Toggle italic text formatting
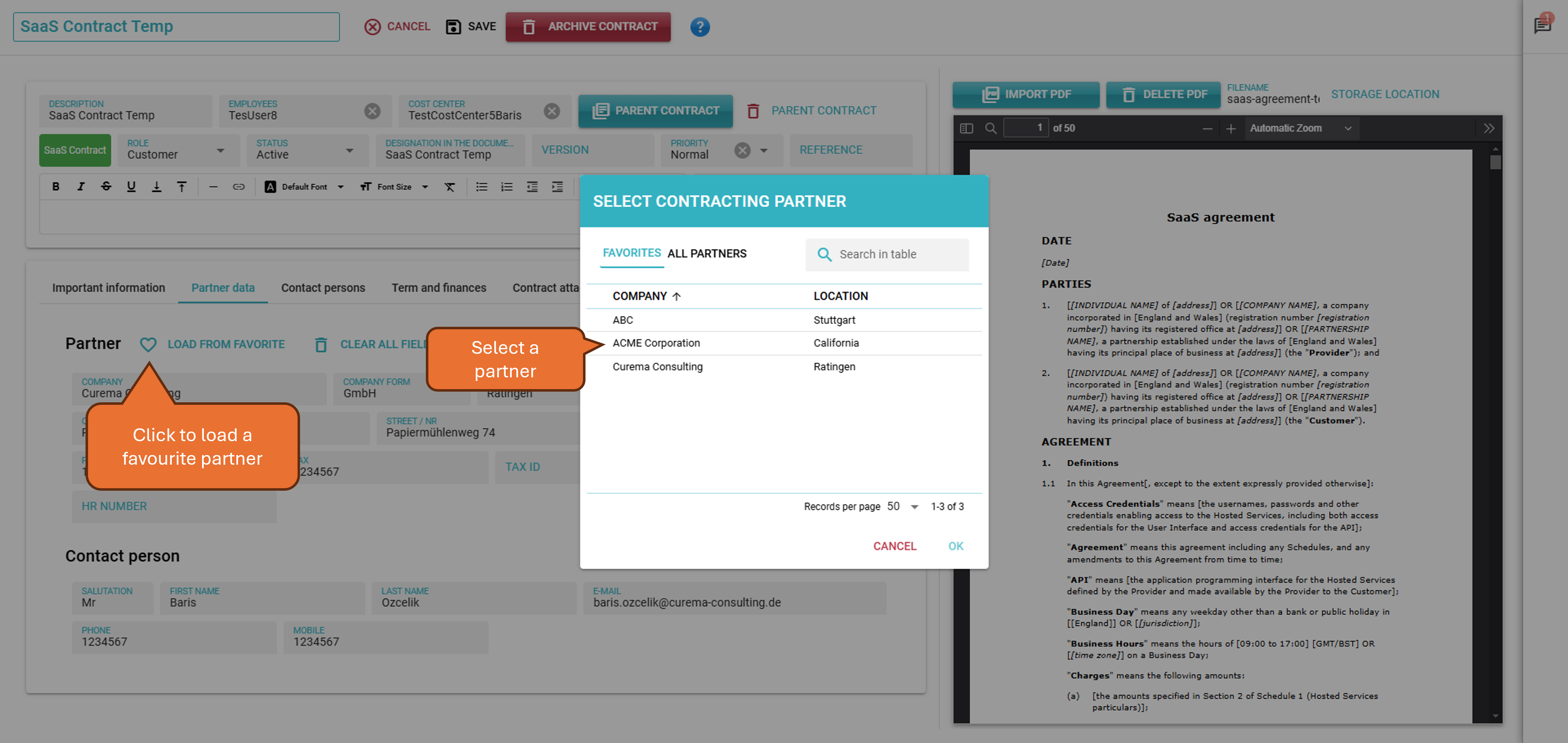Image resolution: width=1568 pixels, height=743 pixels. pyautogui.click(x=80, y=187)
